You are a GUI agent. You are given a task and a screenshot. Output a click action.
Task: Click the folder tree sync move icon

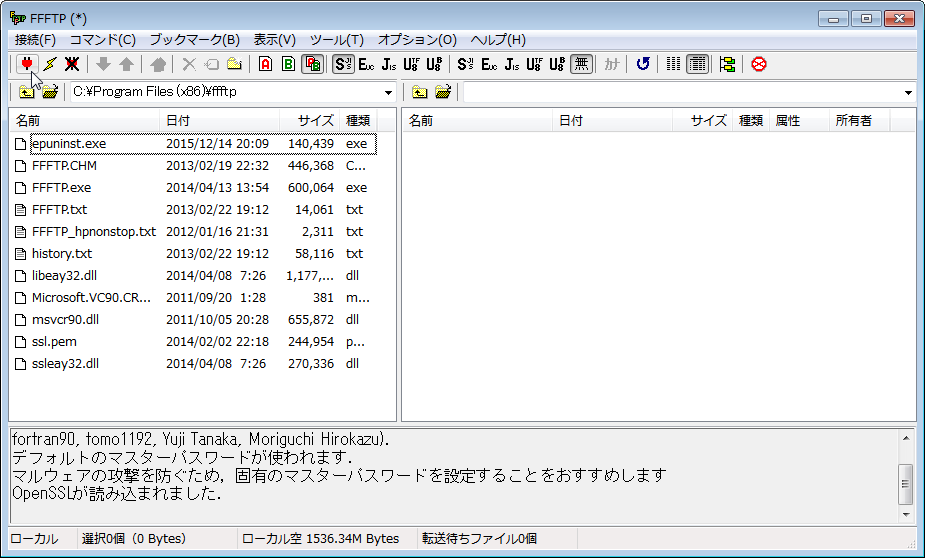coord(727,64)
